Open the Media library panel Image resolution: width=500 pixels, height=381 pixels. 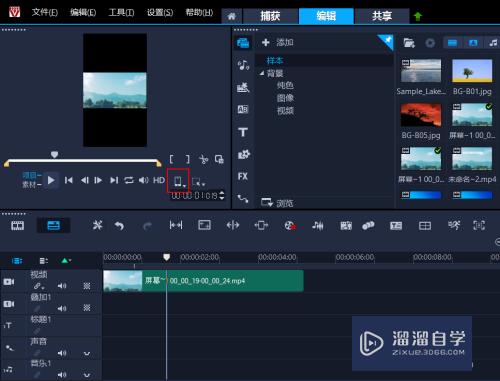pos(243,43)
